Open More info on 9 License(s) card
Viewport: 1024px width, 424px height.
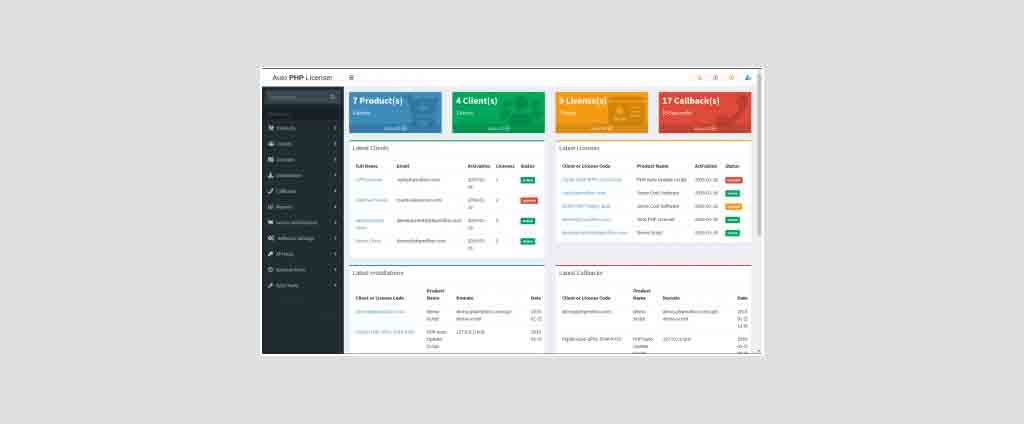tap(601, 129)
